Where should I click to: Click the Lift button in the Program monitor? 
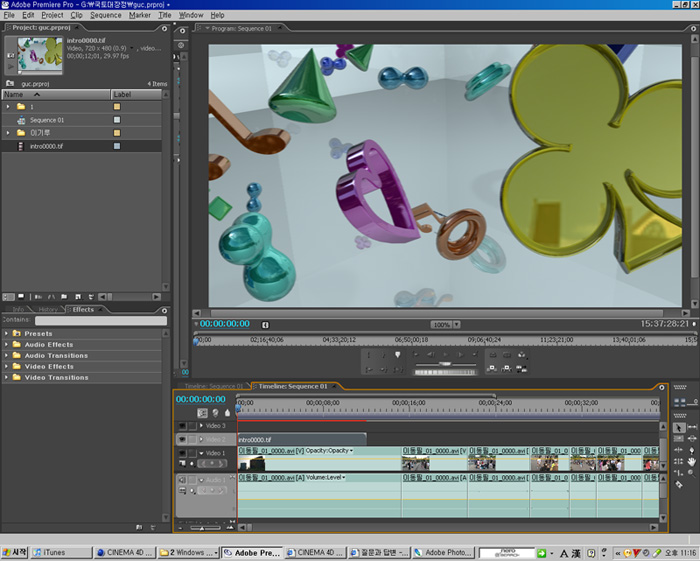(x=493, y=355)
